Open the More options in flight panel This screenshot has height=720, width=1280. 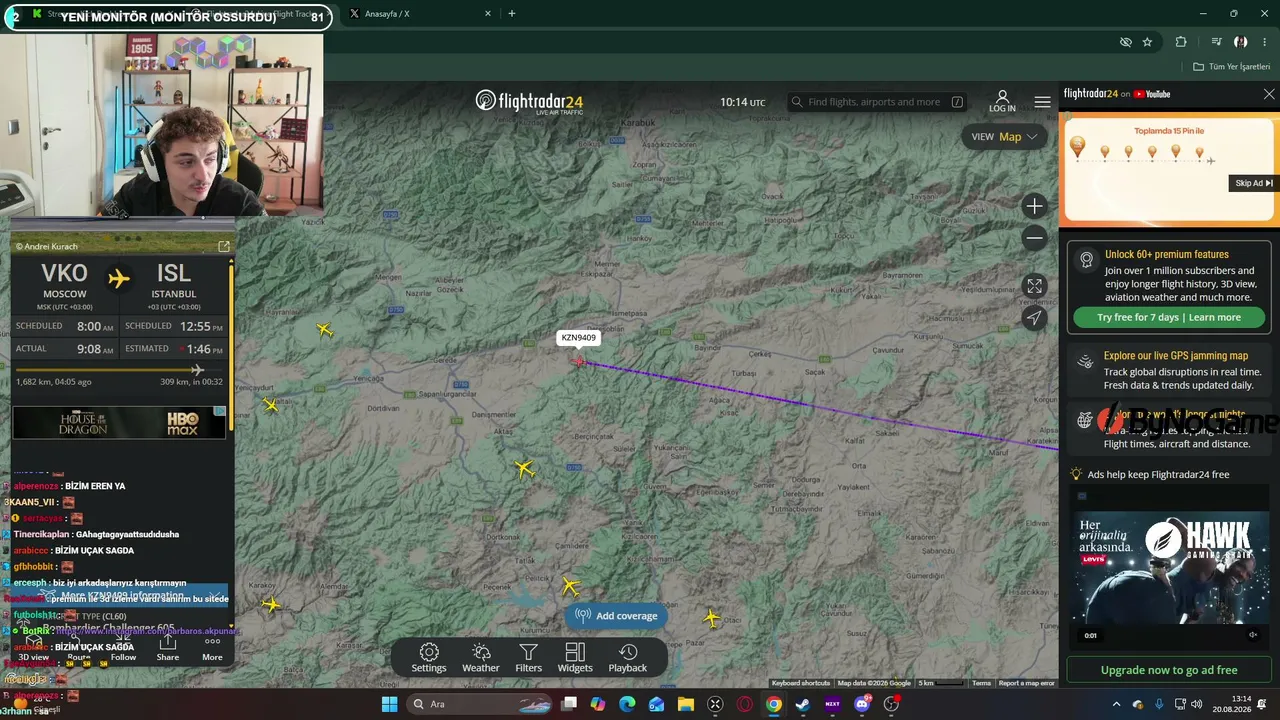coord(212,648)
